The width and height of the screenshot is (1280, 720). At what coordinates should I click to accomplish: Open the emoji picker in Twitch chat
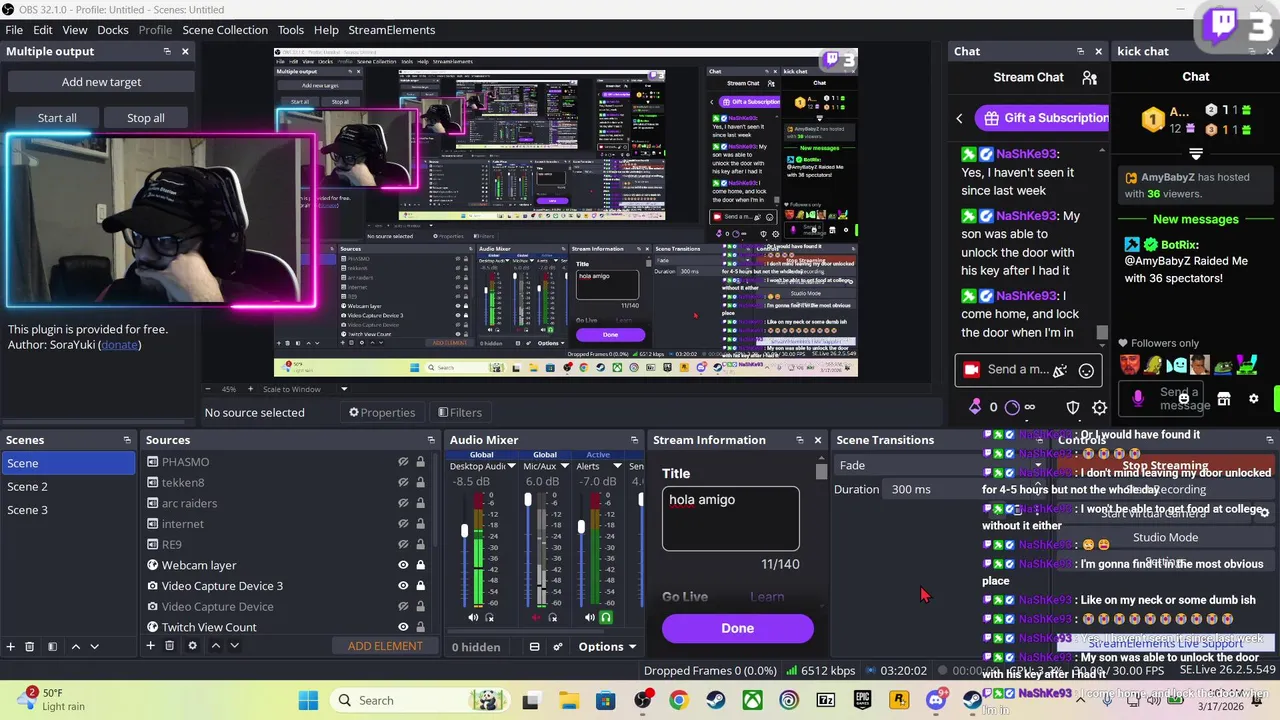click(x=1086, y=370)
